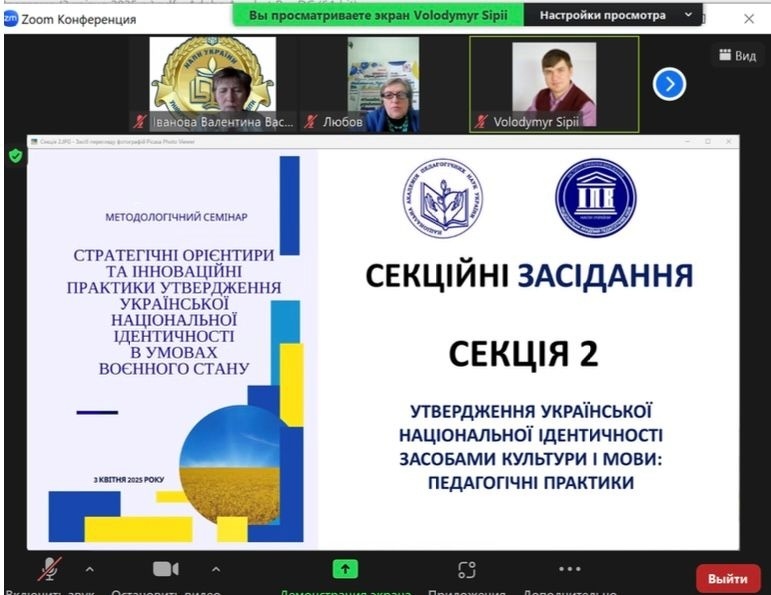Toggle the video camera off

click(x=165, y=569)
